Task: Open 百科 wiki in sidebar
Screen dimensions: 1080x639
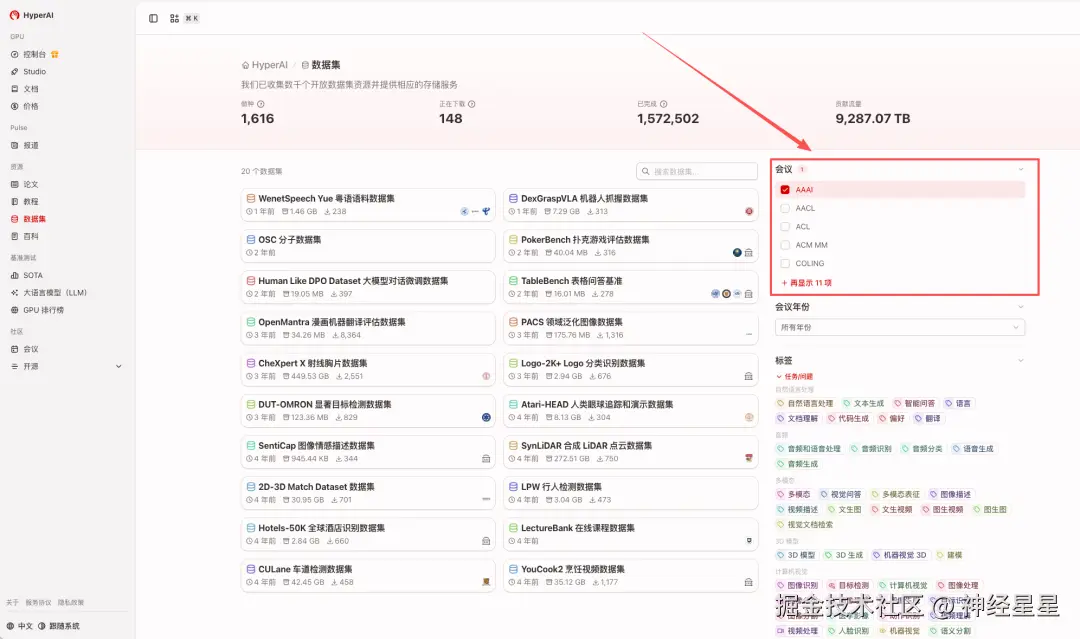Action: point(25,236)
